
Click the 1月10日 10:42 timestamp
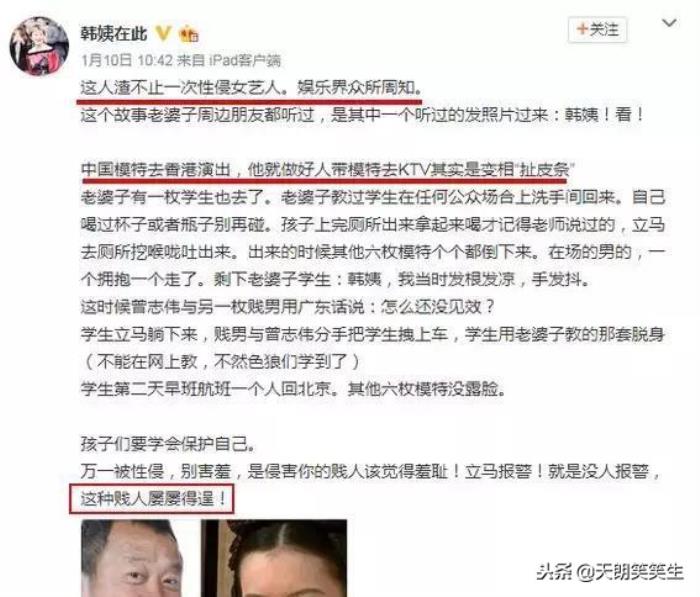pyautogui.click(x=127, y=60)
